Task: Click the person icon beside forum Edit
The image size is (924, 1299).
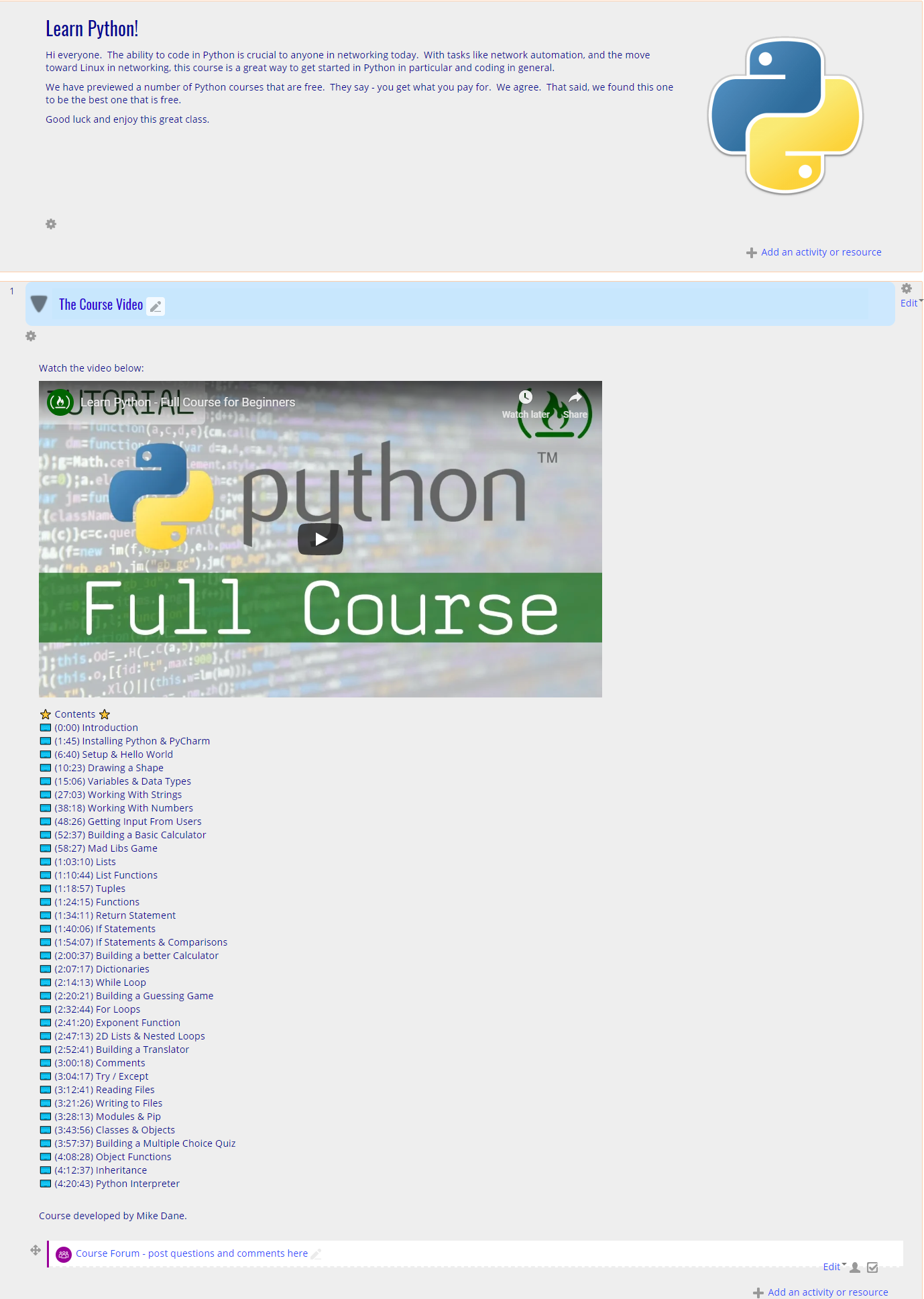Action: pos(855,1267)
